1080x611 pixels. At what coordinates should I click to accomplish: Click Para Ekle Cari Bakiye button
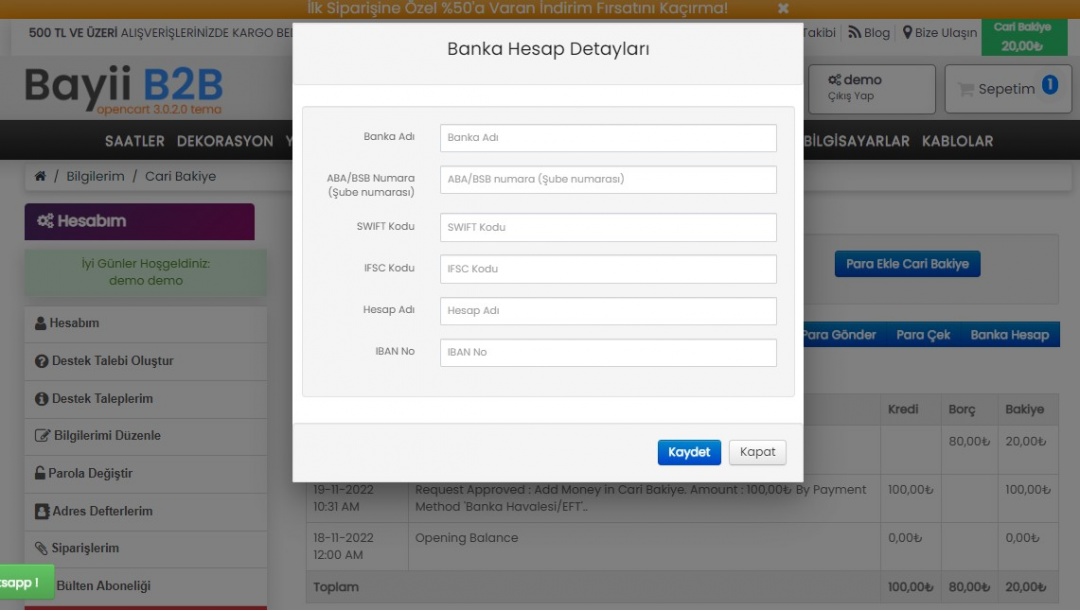(x=907, y=264)
